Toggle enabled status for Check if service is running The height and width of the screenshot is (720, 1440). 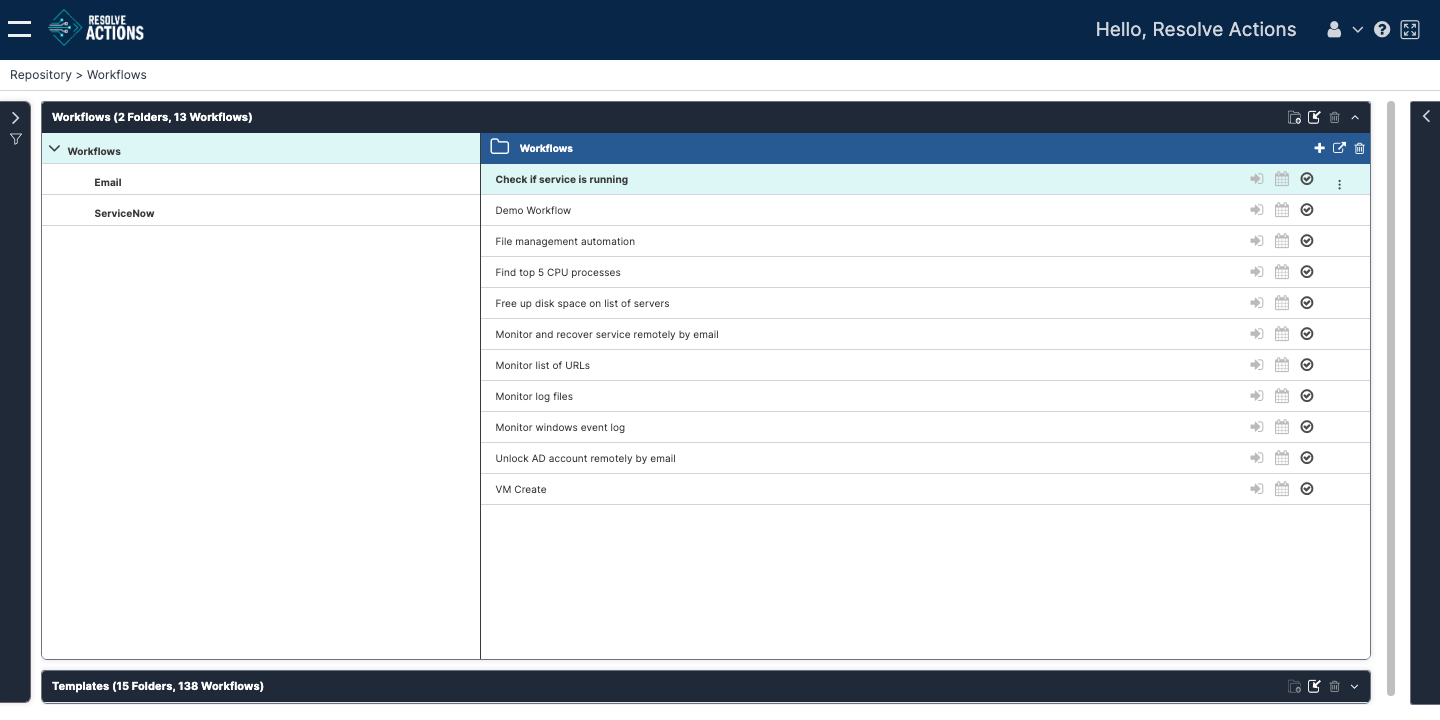click(x=1307, y=179)
